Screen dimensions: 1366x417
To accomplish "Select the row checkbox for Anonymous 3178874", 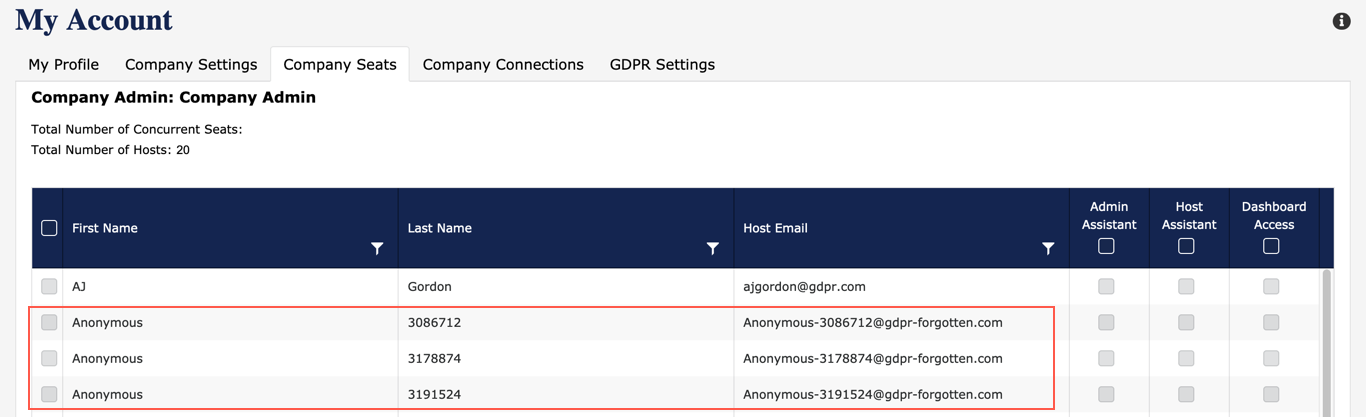I will coord(49,358).
